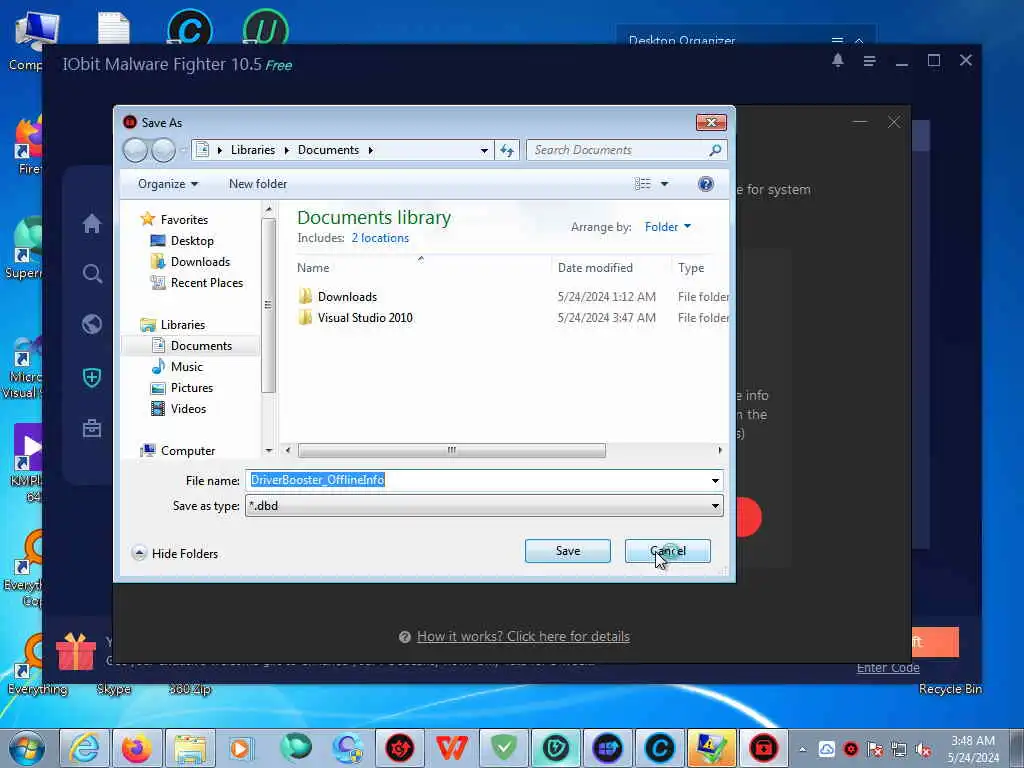Open the hamburger menu in IObit Malware Fighter
The image size is (1024, 768).
pyautogui.click(x=869, y=61)
